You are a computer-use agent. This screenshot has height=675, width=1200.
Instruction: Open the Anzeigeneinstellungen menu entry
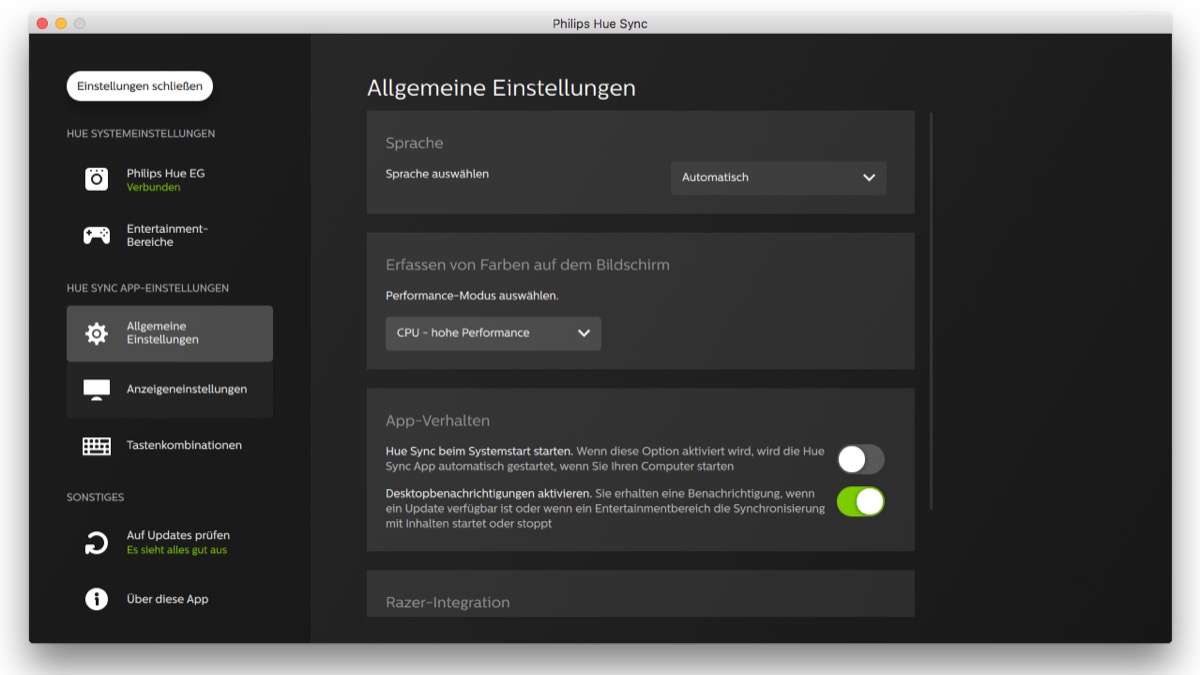tap(169, 390)
